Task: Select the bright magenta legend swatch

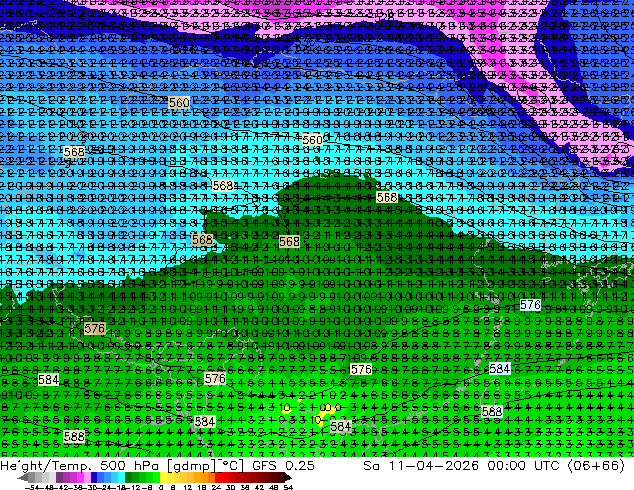Action: 80,477
